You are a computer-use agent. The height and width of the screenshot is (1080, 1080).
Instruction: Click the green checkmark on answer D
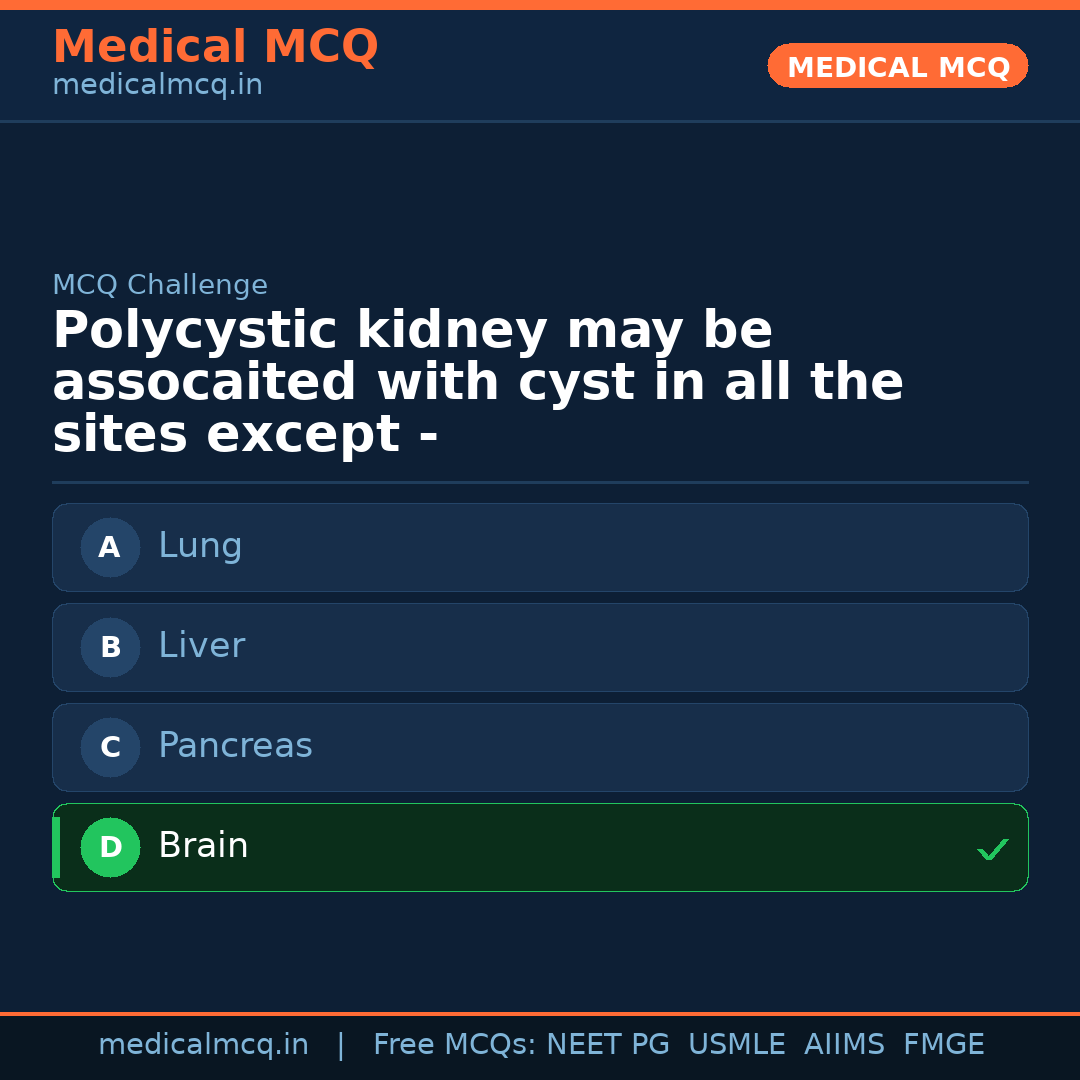point(993,849)
